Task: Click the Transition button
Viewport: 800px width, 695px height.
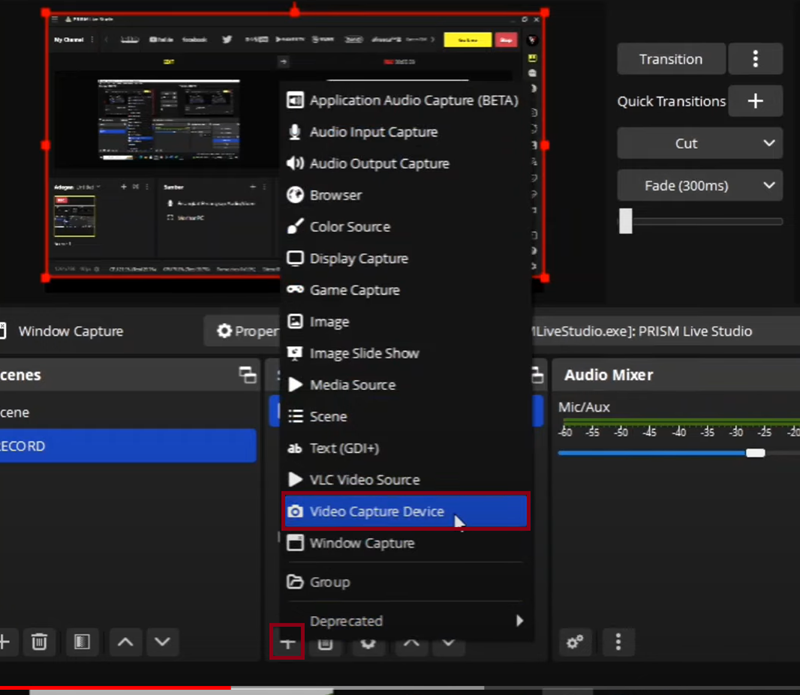Action: (670, 59)
